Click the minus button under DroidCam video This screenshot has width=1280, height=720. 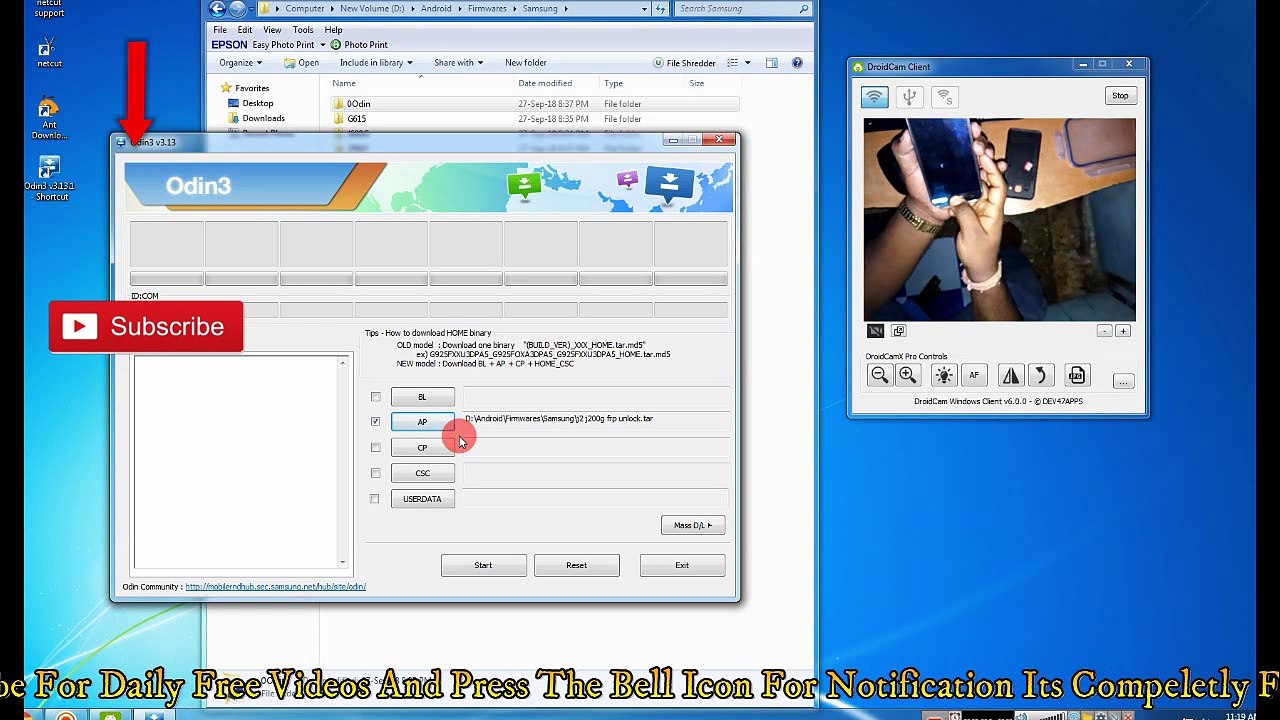click(x=1104, y=331)
